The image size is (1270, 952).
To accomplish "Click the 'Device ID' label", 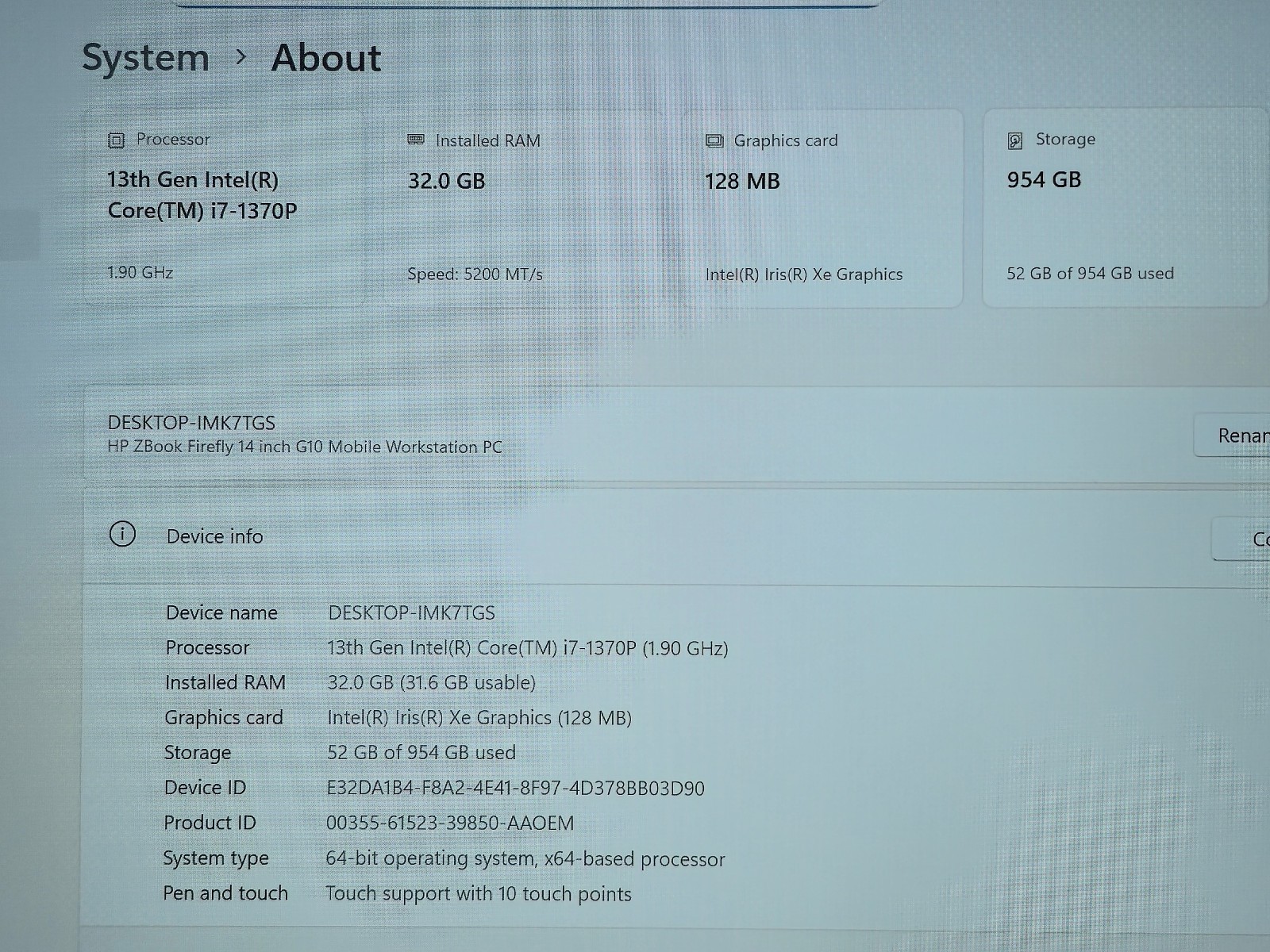I will (205, 787).
